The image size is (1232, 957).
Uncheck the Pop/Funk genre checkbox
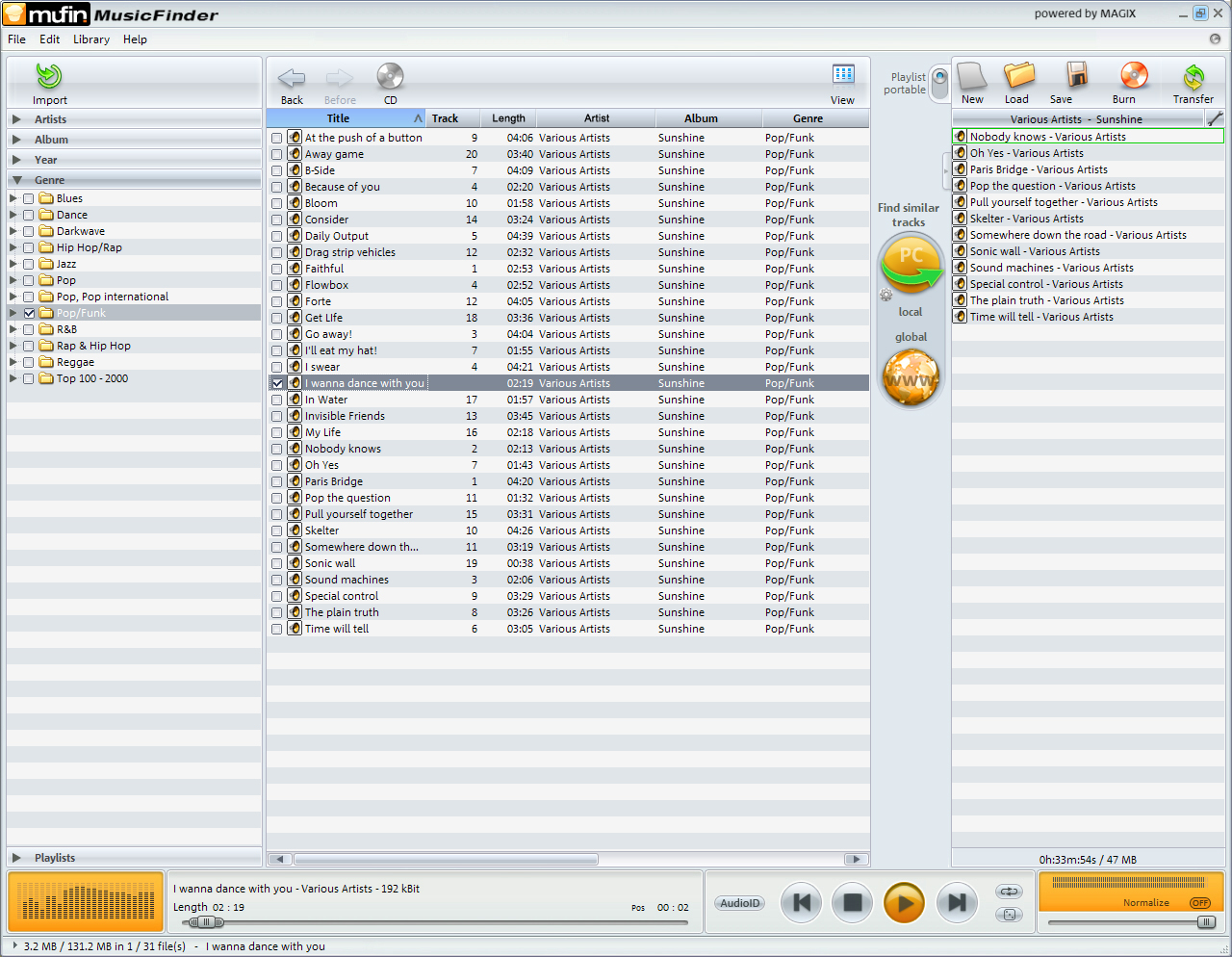(29, 313)
